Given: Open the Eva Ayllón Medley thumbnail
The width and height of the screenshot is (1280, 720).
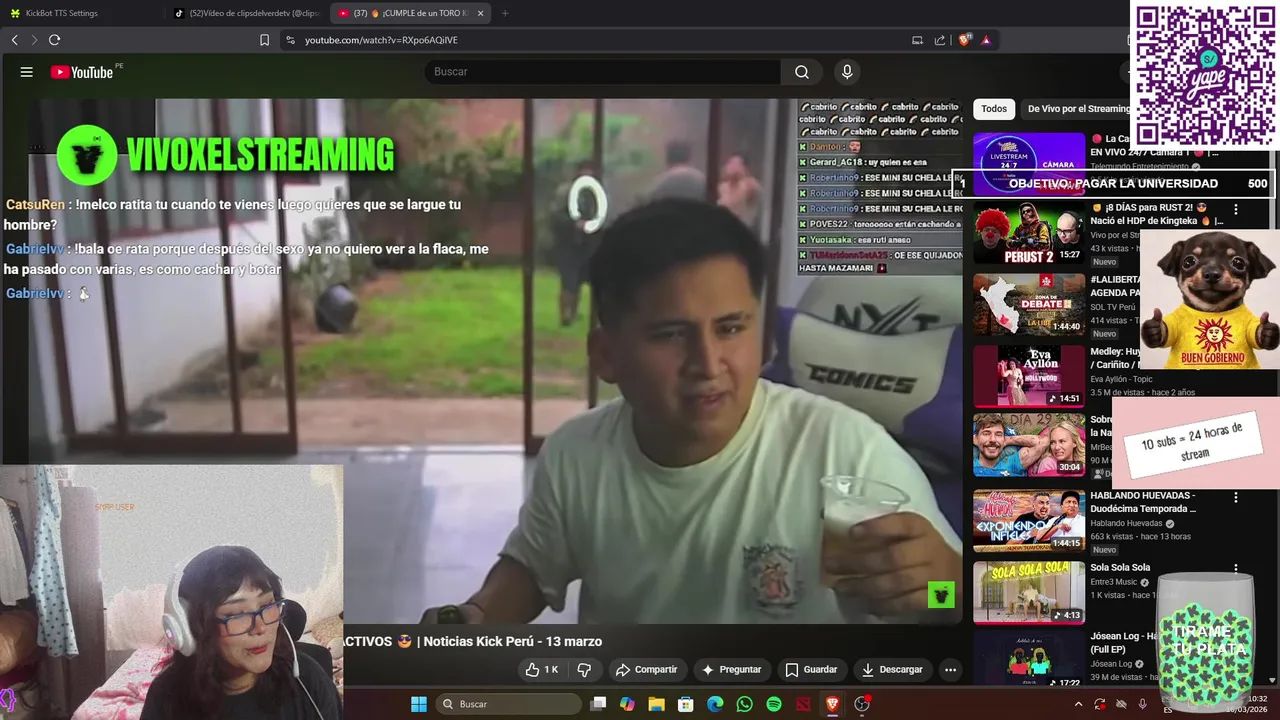Looking at the screenshot, I should 1029,377.
